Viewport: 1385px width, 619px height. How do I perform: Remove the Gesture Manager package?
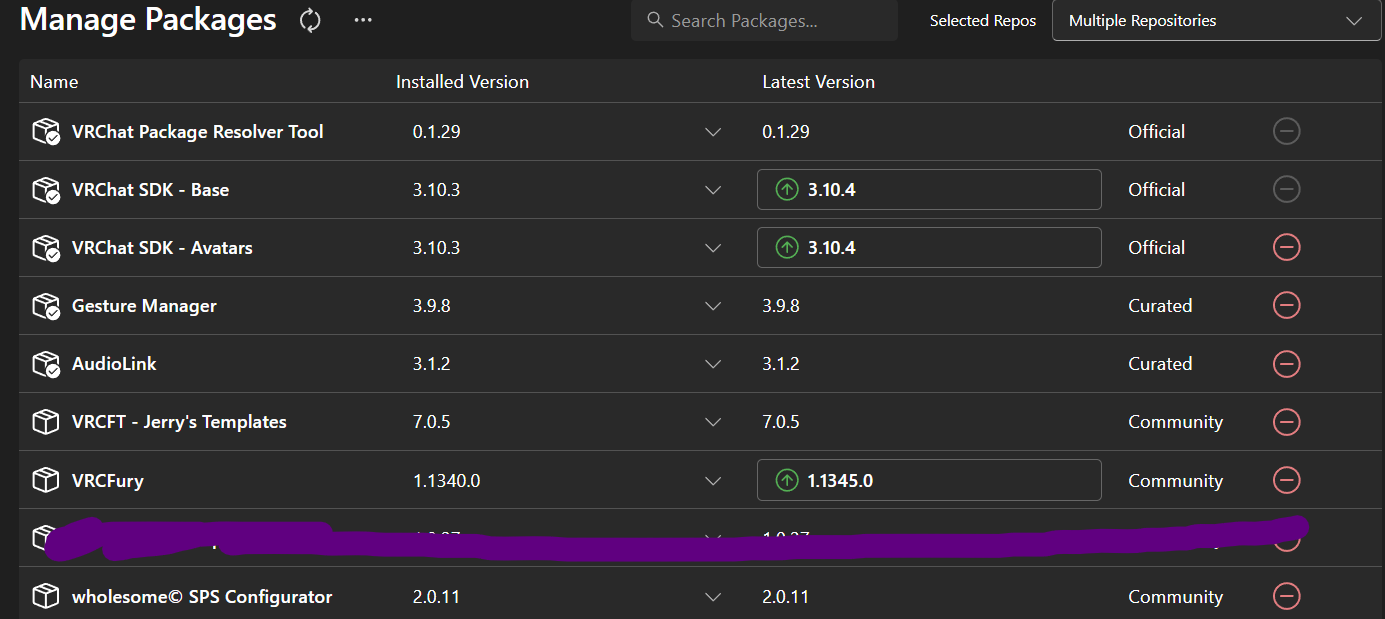[1287, 305]
